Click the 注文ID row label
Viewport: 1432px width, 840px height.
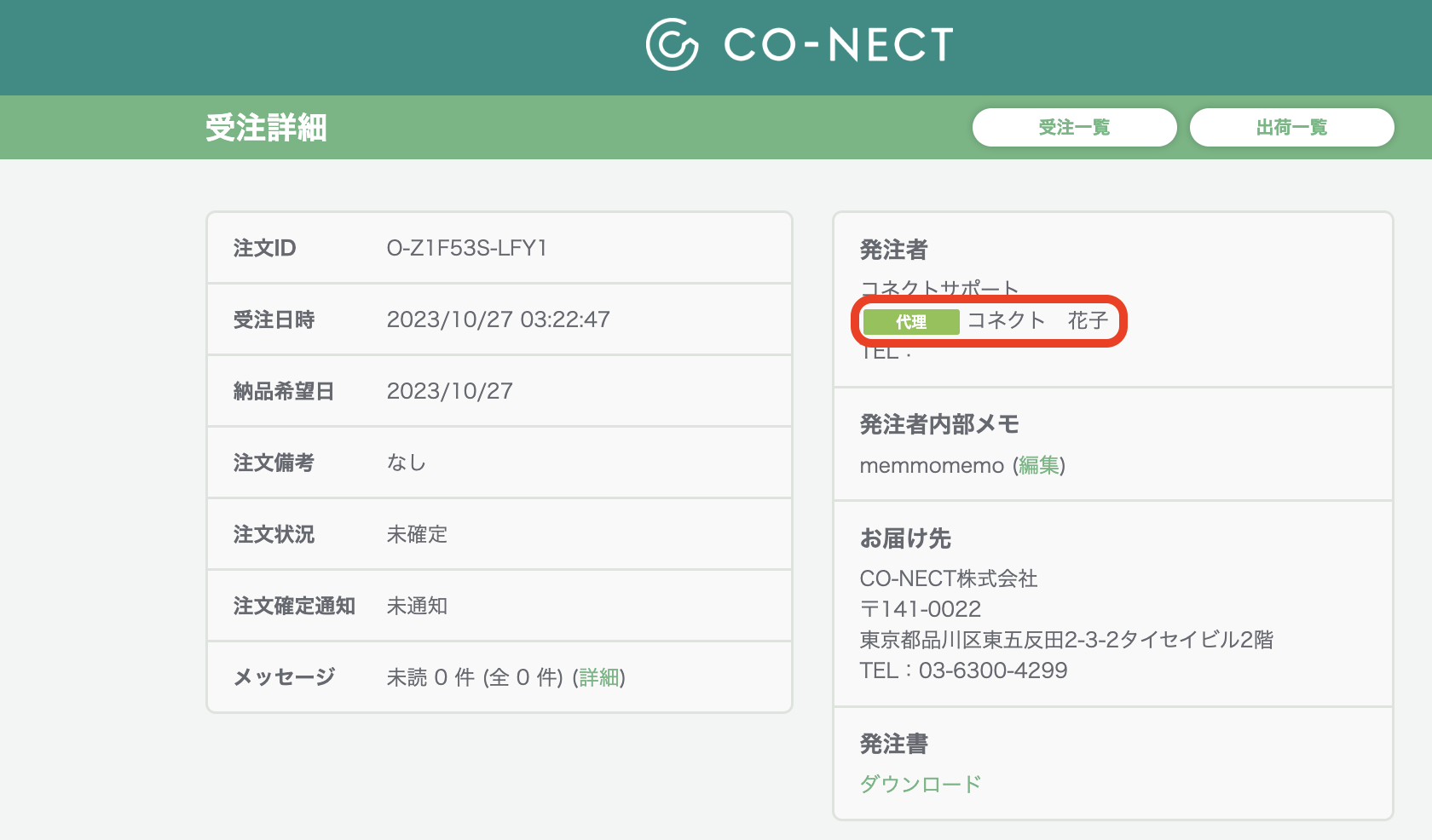(x=264, y=248)
